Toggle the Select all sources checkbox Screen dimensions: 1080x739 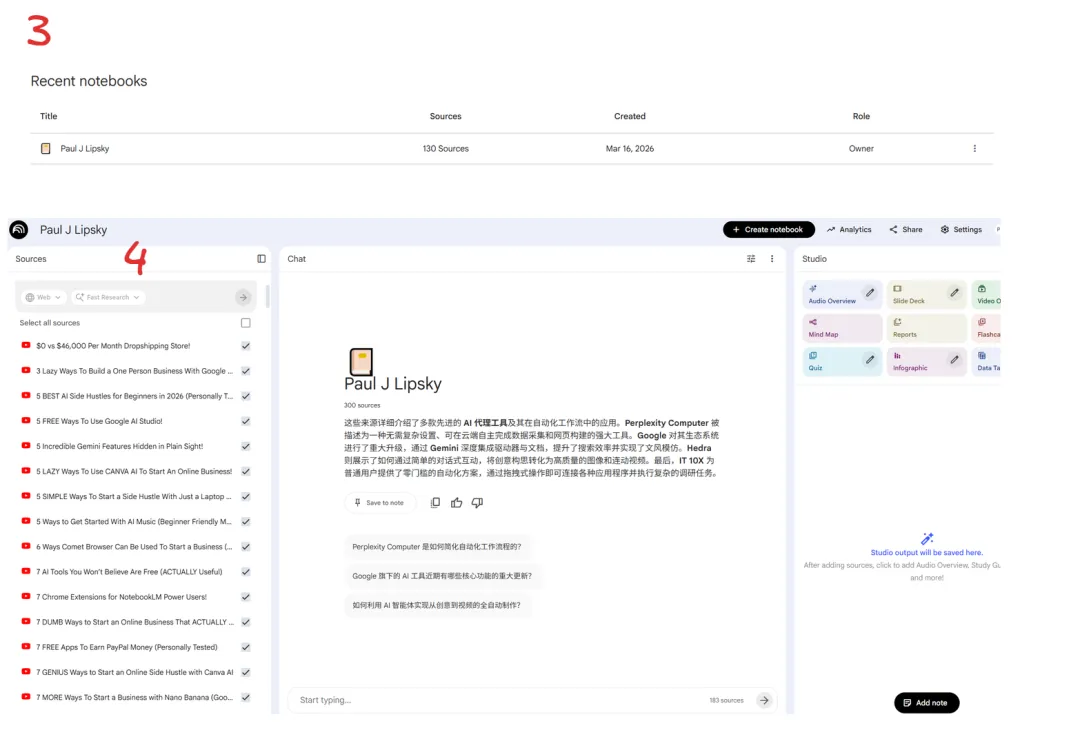[246, 323]
